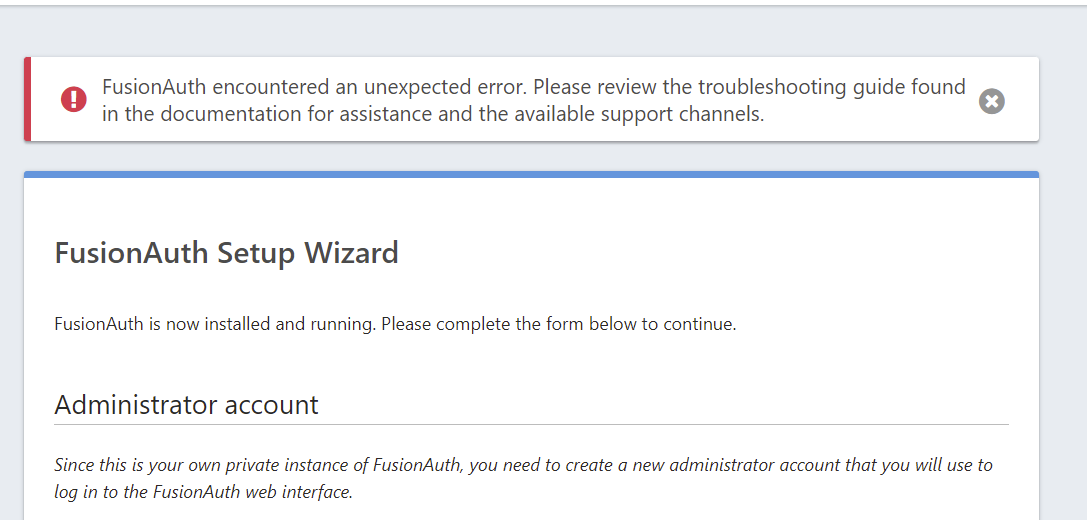Click the red exclamation error icon
The height and width of the screenshot is (520, 1087).
pos(73,99)
